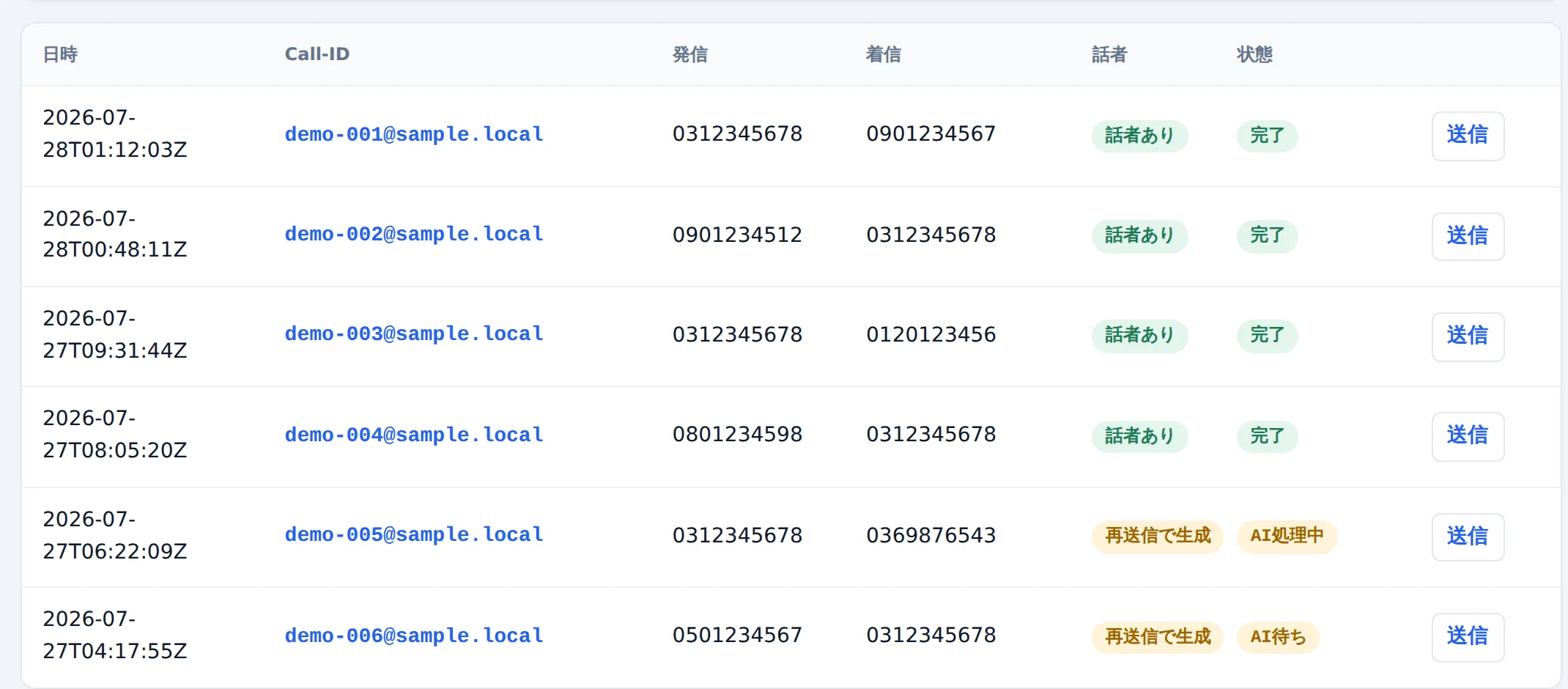This screenshot has height=689, width=1568.
Task: Select timestamp 2026-07-27T04:17:55Z
Action: (x=115, y=635)
